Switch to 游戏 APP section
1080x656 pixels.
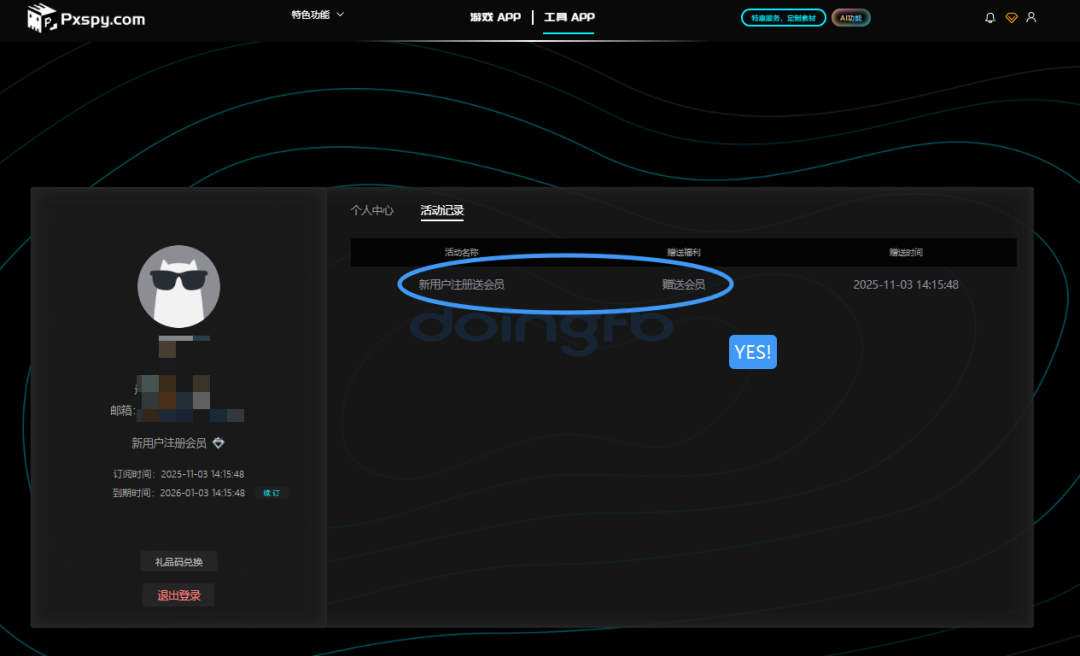click(x=495, y=17)
